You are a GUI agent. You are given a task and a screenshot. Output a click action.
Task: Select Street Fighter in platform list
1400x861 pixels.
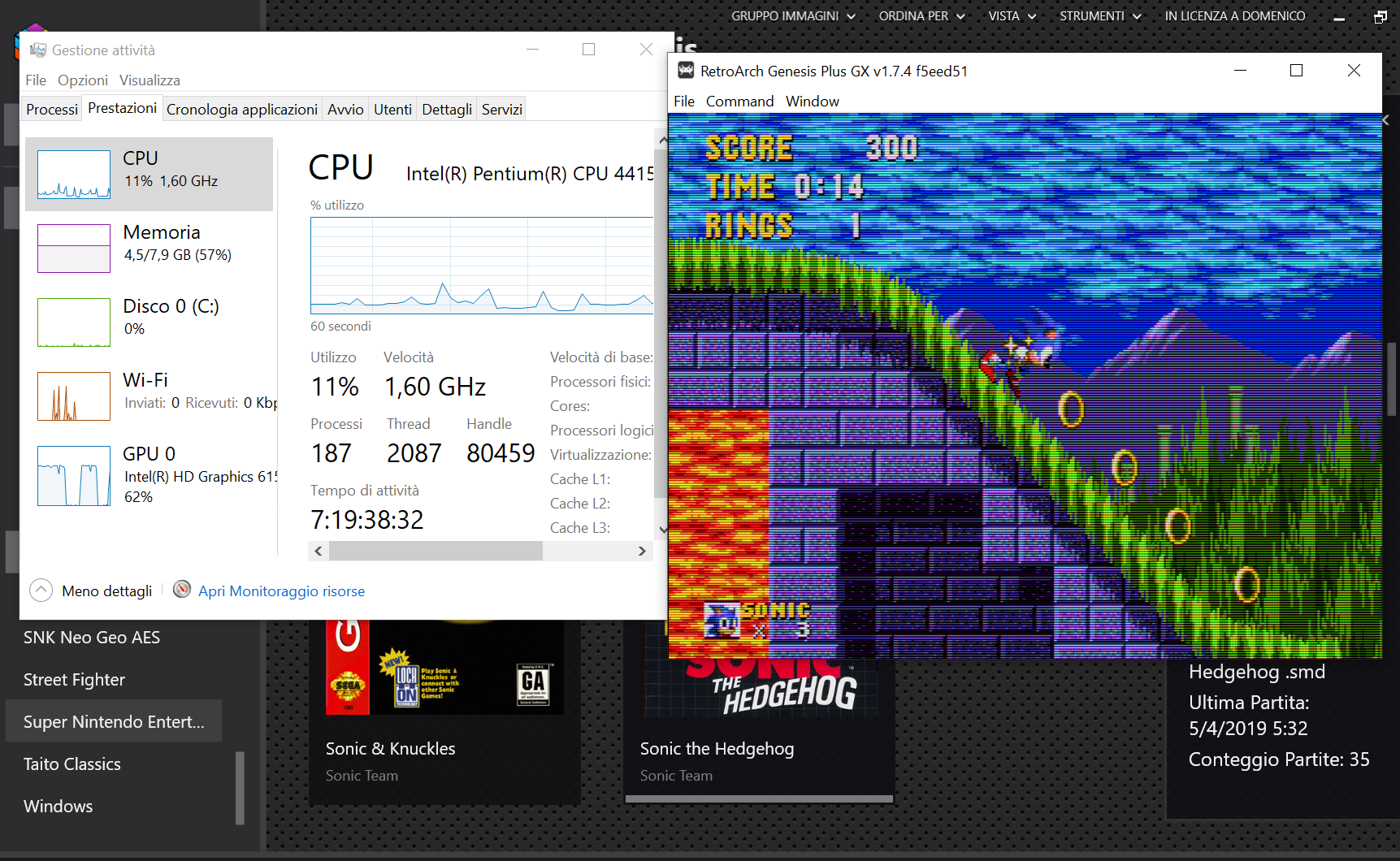(74, 680)
